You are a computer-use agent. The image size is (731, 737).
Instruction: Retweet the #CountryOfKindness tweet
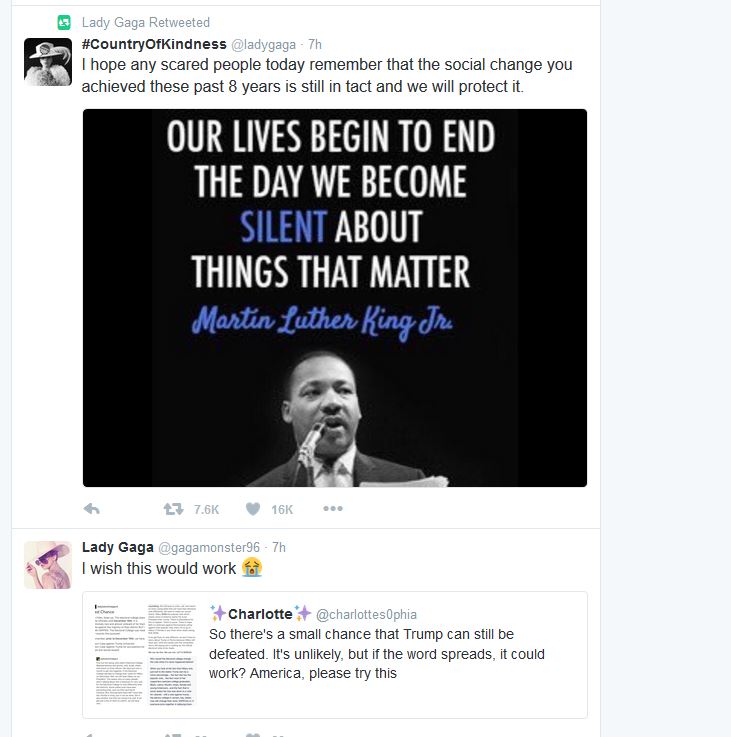coord(173,509)
